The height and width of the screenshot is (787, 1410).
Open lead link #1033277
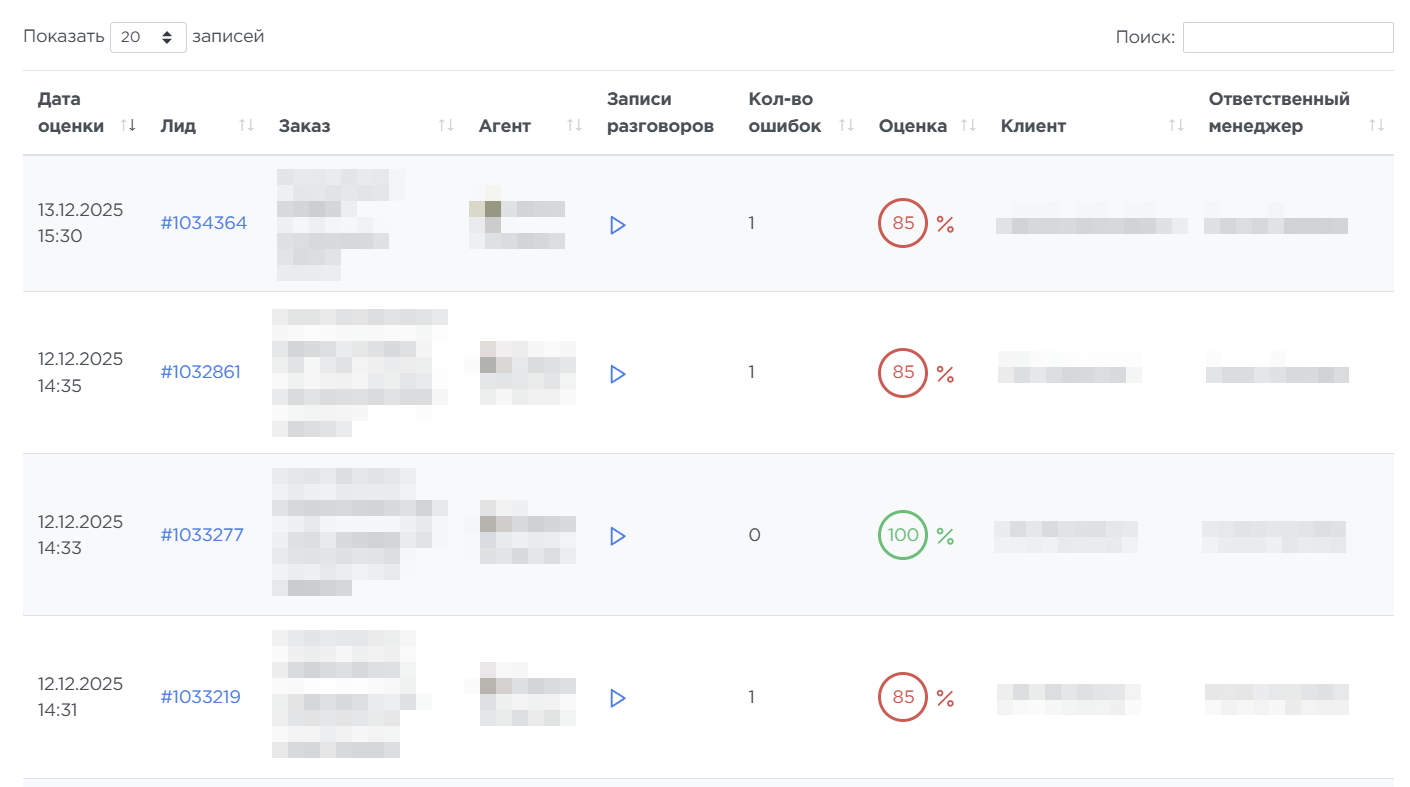coord(202,535)
